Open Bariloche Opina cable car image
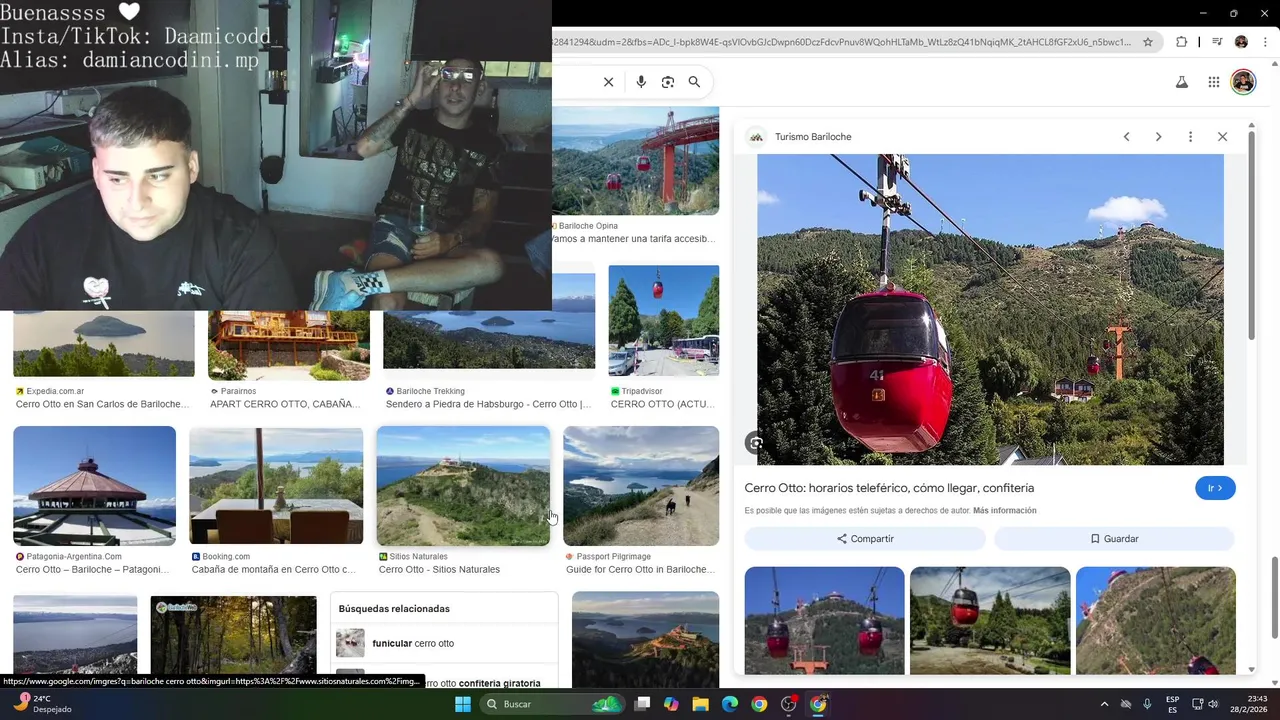This screenshot has width=1280, height=720. click(x=636, y=160)
